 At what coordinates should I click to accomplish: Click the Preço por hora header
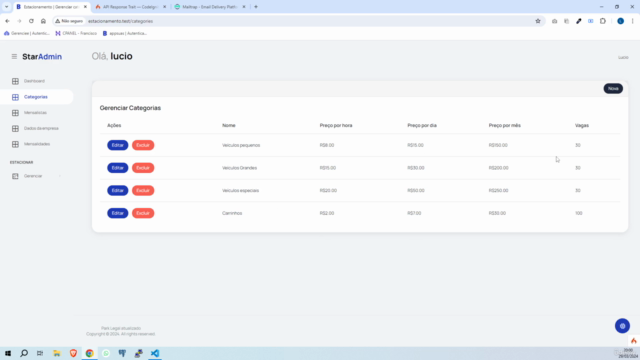(336, 126)
